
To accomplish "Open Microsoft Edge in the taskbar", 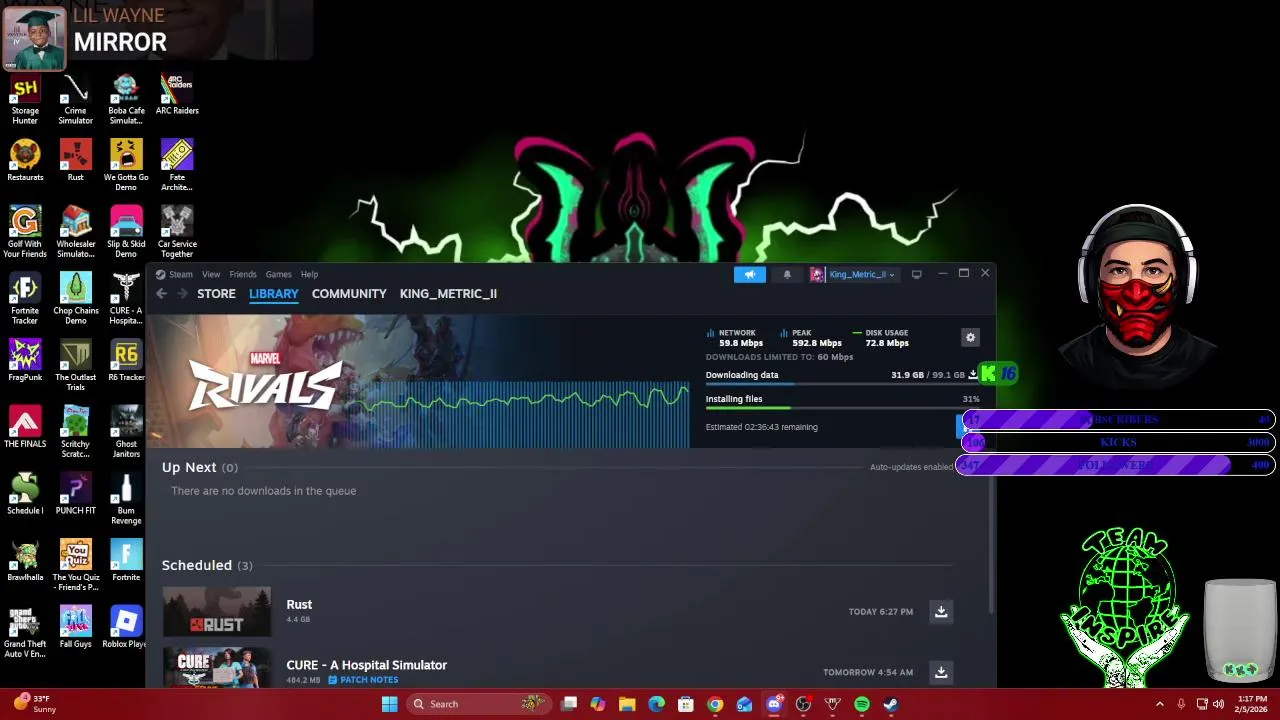I will pos(656,704).
